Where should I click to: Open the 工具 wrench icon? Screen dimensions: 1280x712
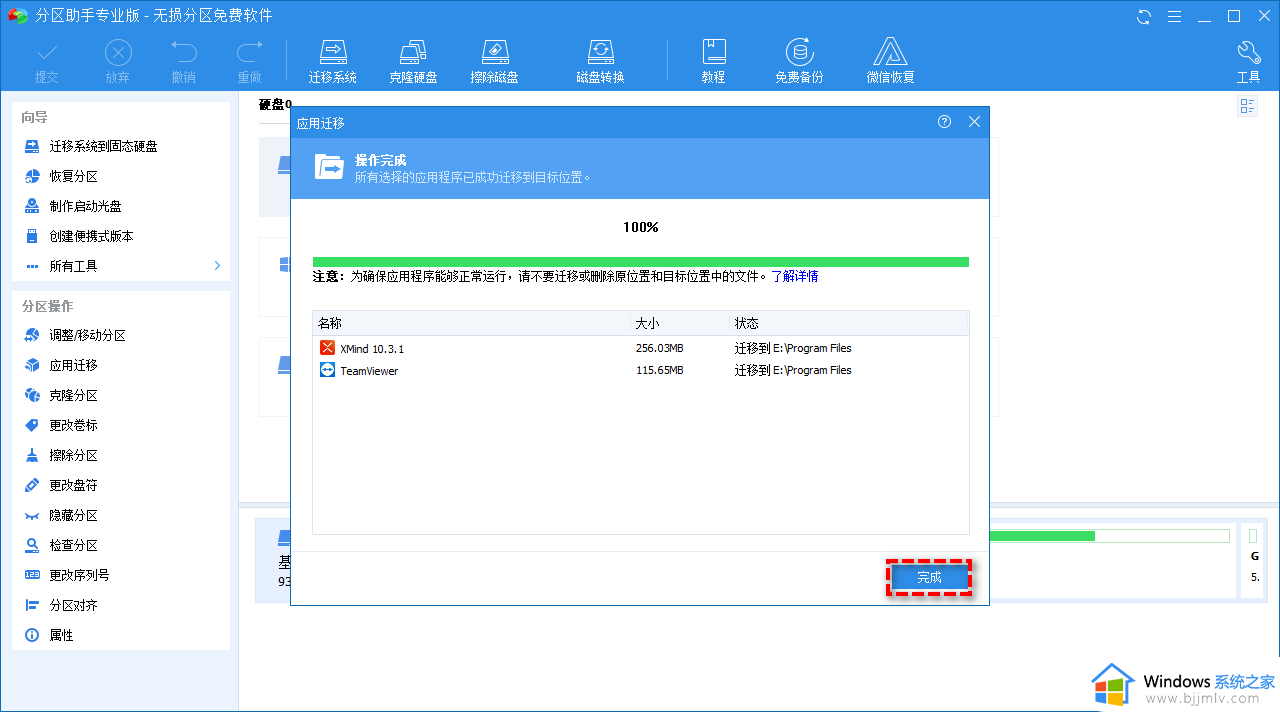[x=1249, y=61]
